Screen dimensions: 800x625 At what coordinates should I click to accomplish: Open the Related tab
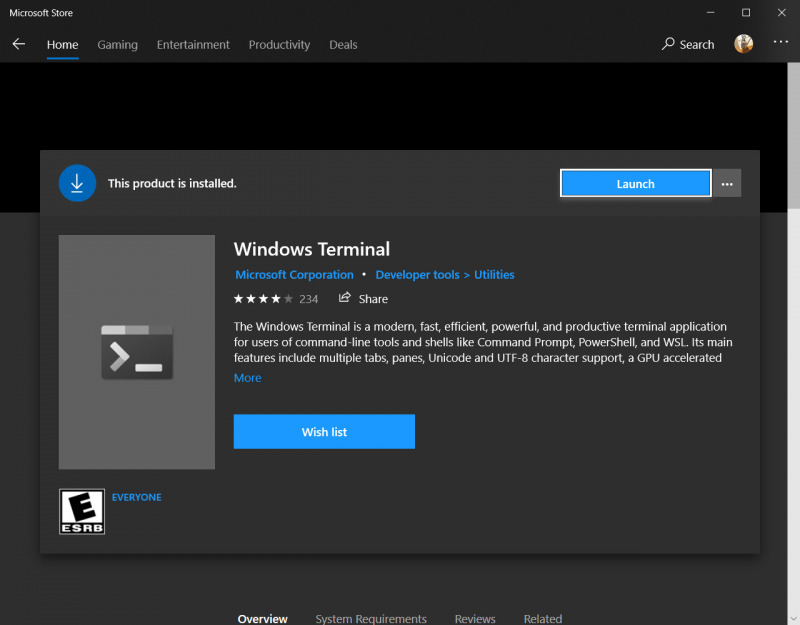[x=543, y=618]
